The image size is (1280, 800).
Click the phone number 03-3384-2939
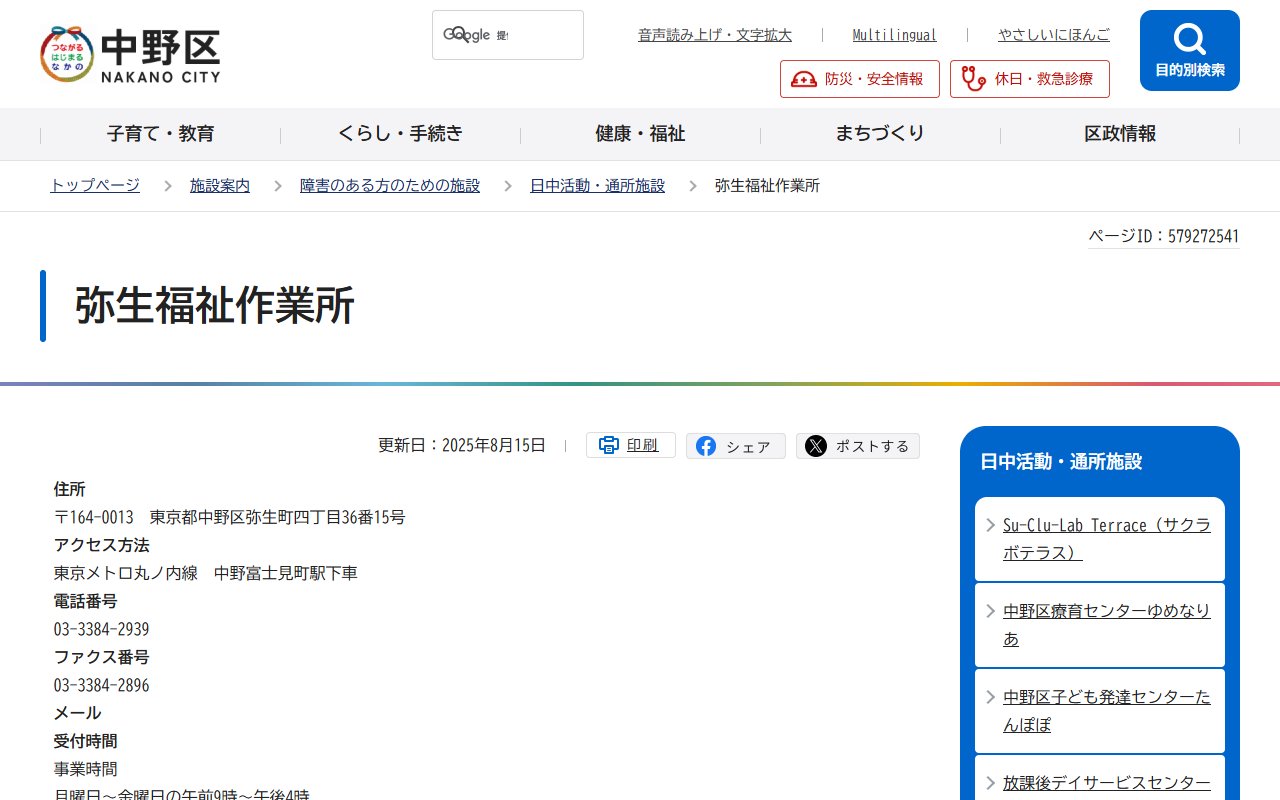click(102, 630)
